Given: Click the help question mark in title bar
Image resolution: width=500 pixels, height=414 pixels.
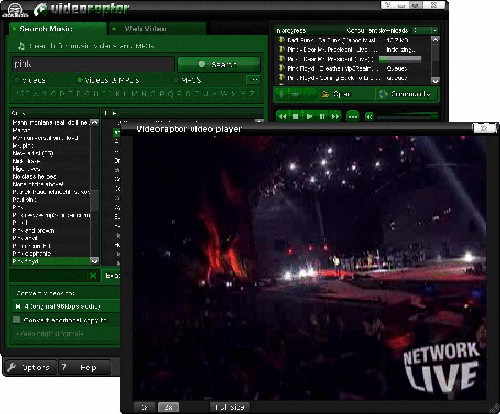Looking at the screenshot, I should coord(387,5).
